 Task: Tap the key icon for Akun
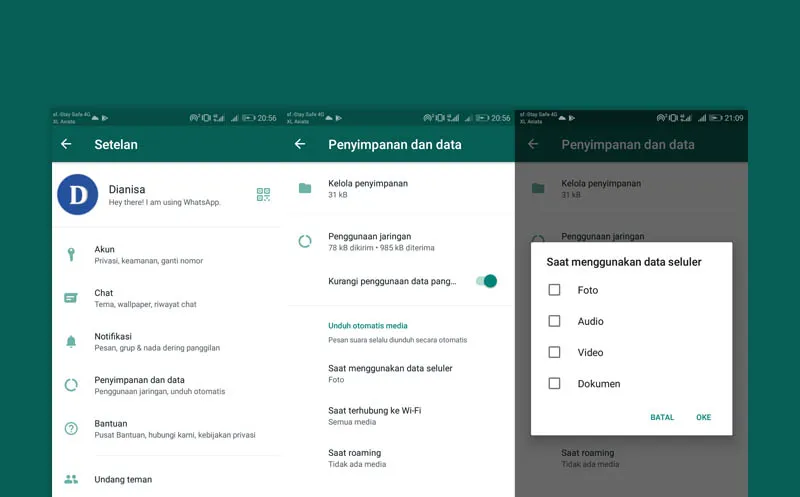click(x=71, y=255)
